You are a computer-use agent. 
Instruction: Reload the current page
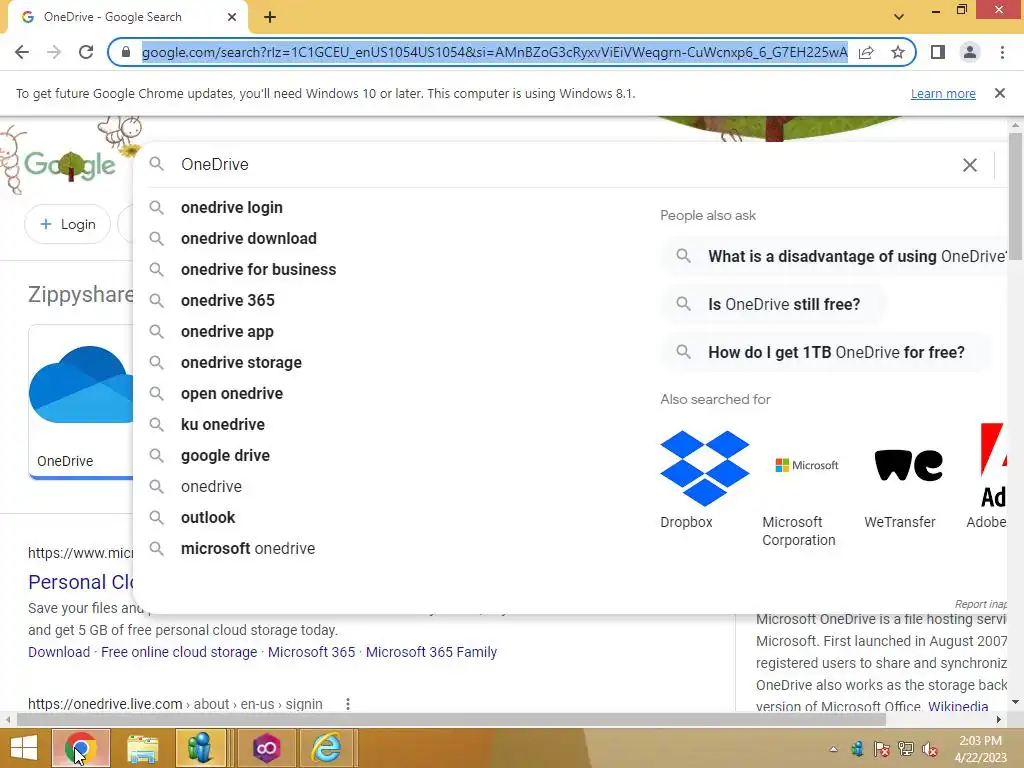tap(86, 52)
